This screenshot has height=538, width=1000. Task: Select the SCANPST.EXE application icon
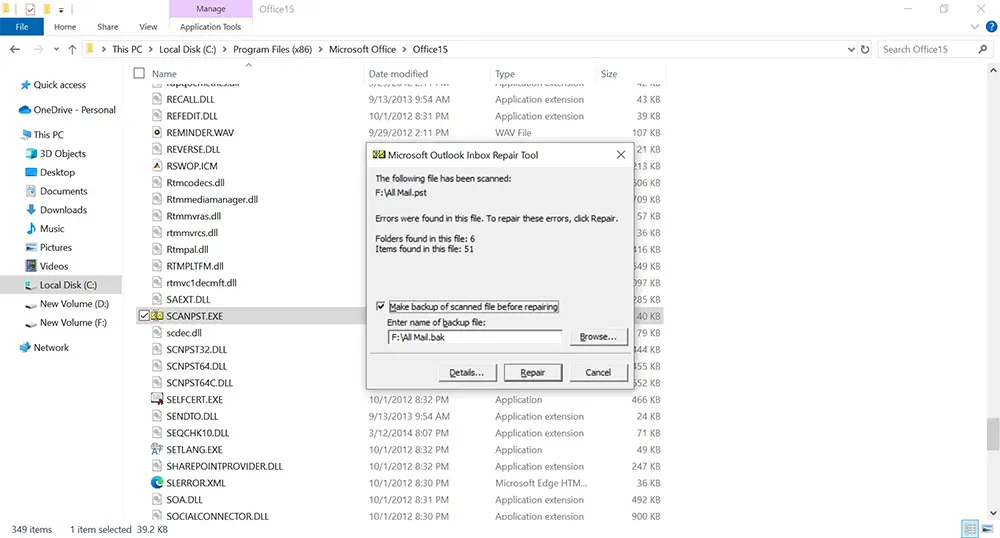(x=157, y=316)
